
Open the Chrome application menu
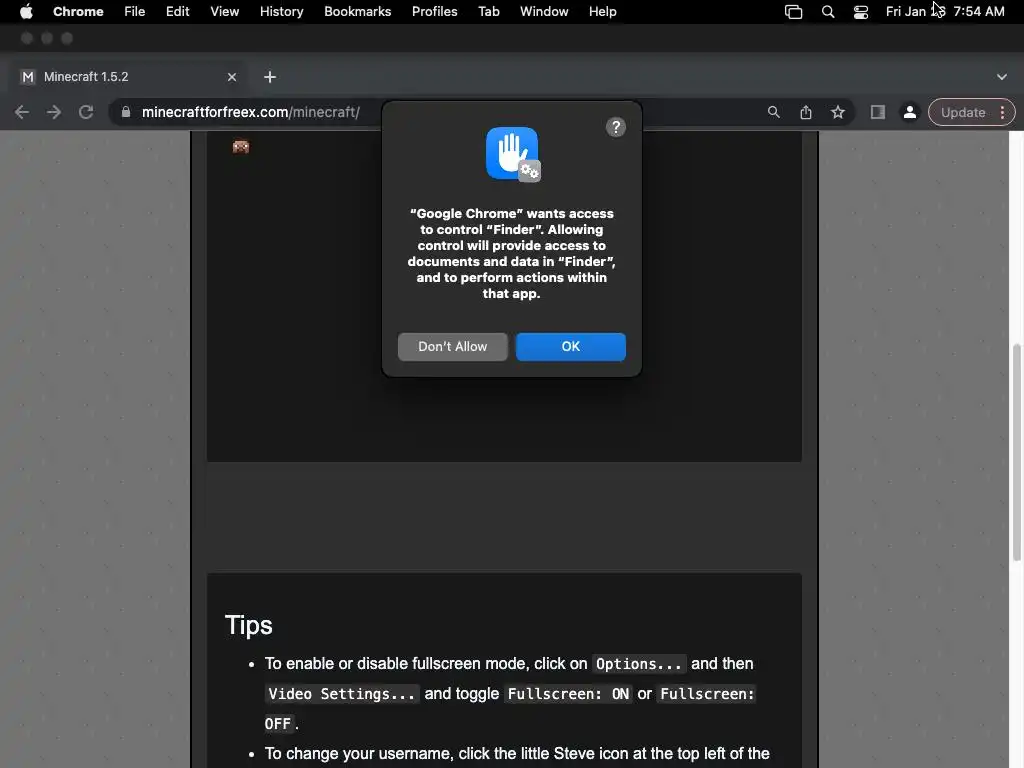point(78,12)
